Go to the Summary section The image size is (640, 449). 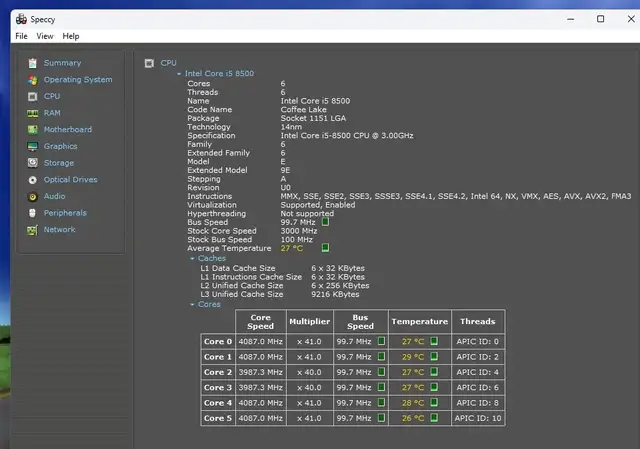[62, 63]
